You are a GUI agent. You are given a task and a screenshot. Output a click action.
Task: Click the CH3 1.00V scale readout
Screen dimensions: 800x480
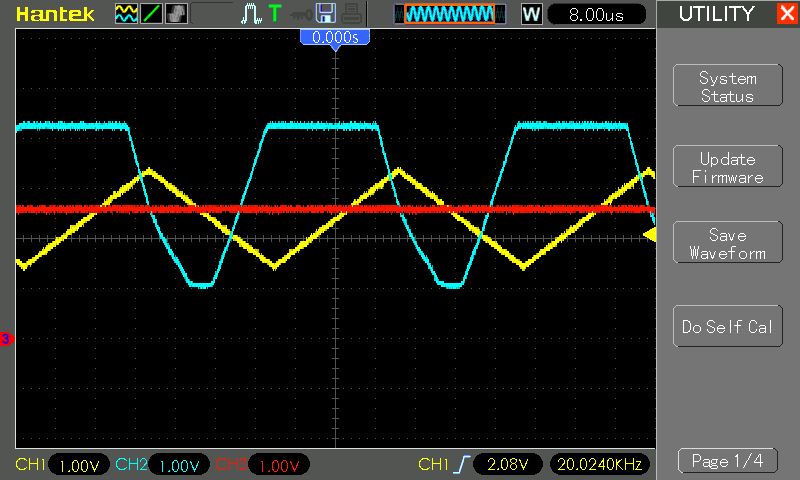coord(279,465)
